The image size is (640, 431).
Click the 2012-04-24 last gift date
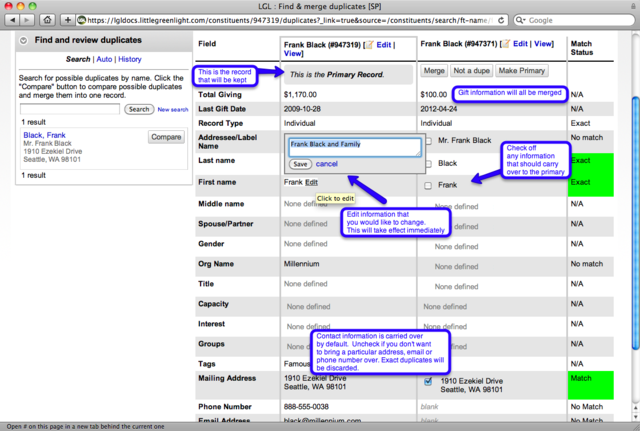pyautogui.click(x=439, y=109)
